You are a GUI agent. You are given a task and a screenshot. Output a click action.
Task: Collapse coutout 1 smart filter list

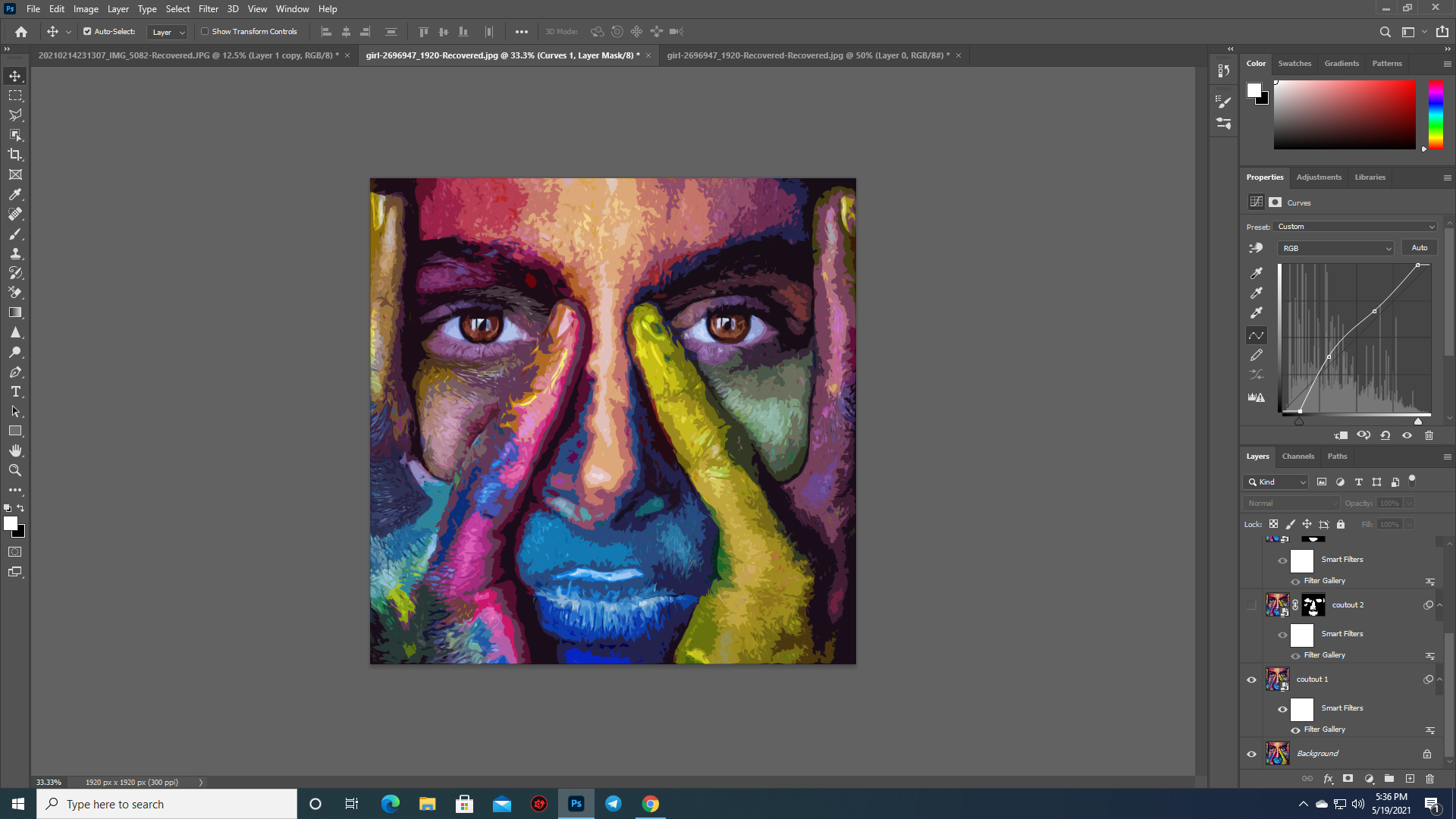(x=1440, y=679)
